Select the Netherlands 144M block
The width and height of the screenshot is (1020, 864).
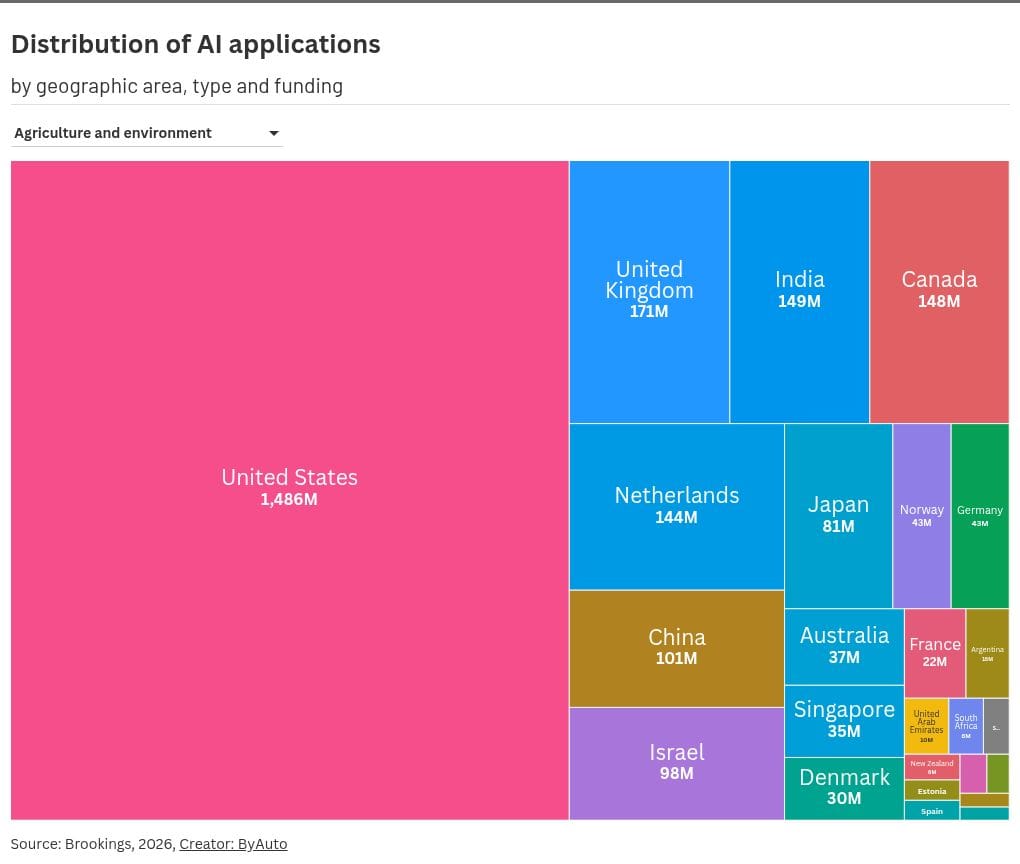pos(677,506)
